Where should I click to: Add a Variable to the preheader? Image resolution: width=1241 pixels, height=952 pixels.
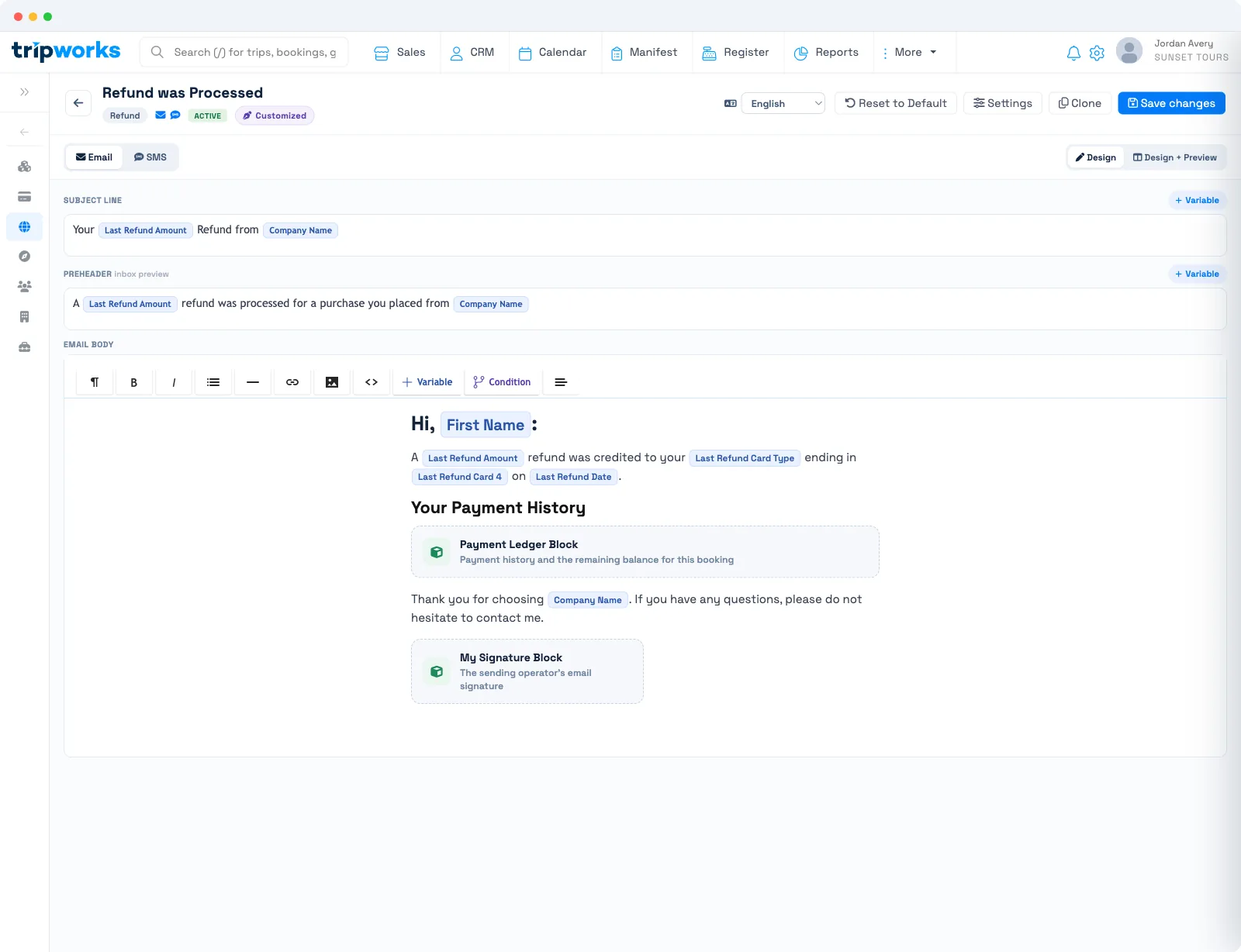pyautogui.click(x=1197, y=274)
